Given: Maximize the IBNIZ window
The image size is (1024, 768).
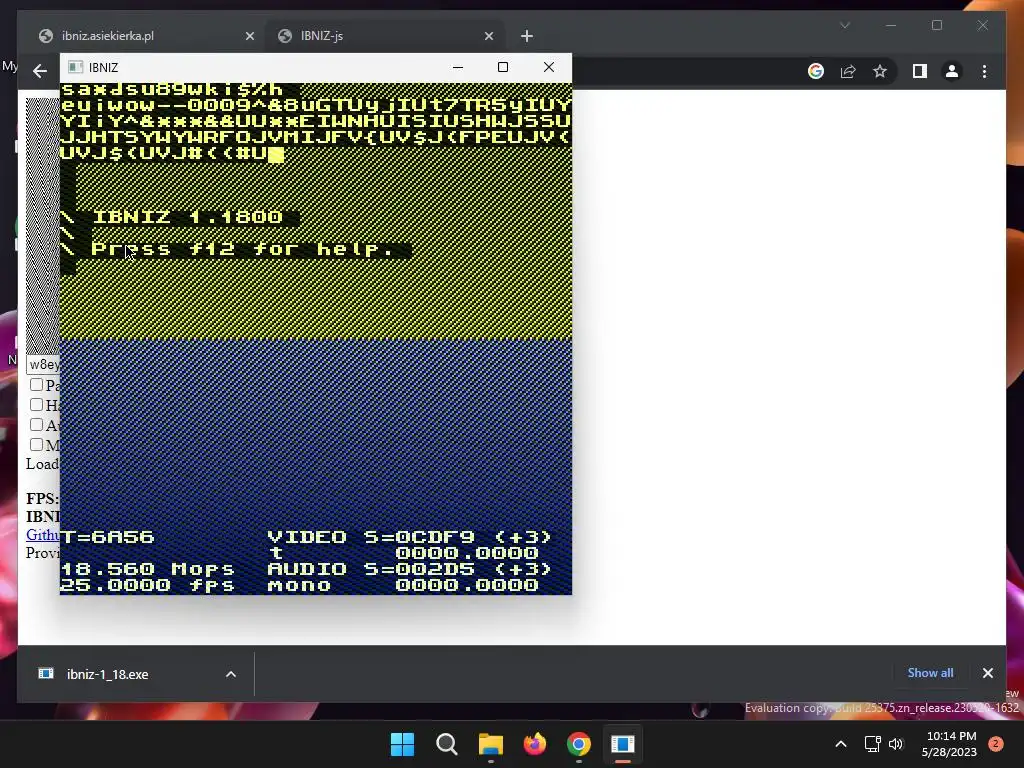Looking at the screenshot, I should [x=503, y=67].
